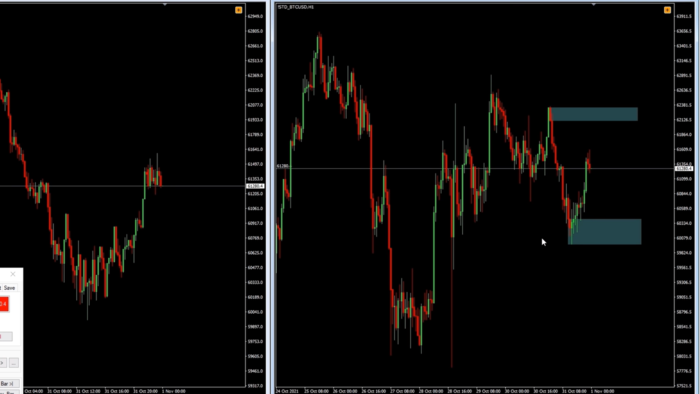Click the current price tag on left chart axis
700x394 pixels.
pyautogui.click(x=255, y=186)
